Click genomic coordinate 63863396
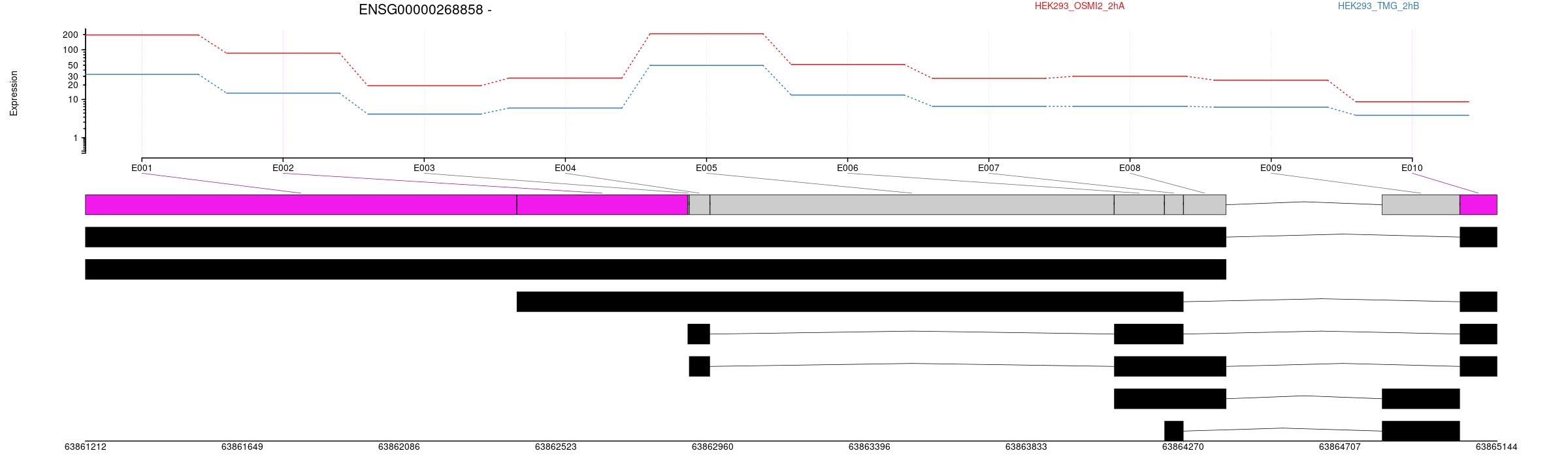The height and width of the screenshot is (457, 1568). (870, 447)
